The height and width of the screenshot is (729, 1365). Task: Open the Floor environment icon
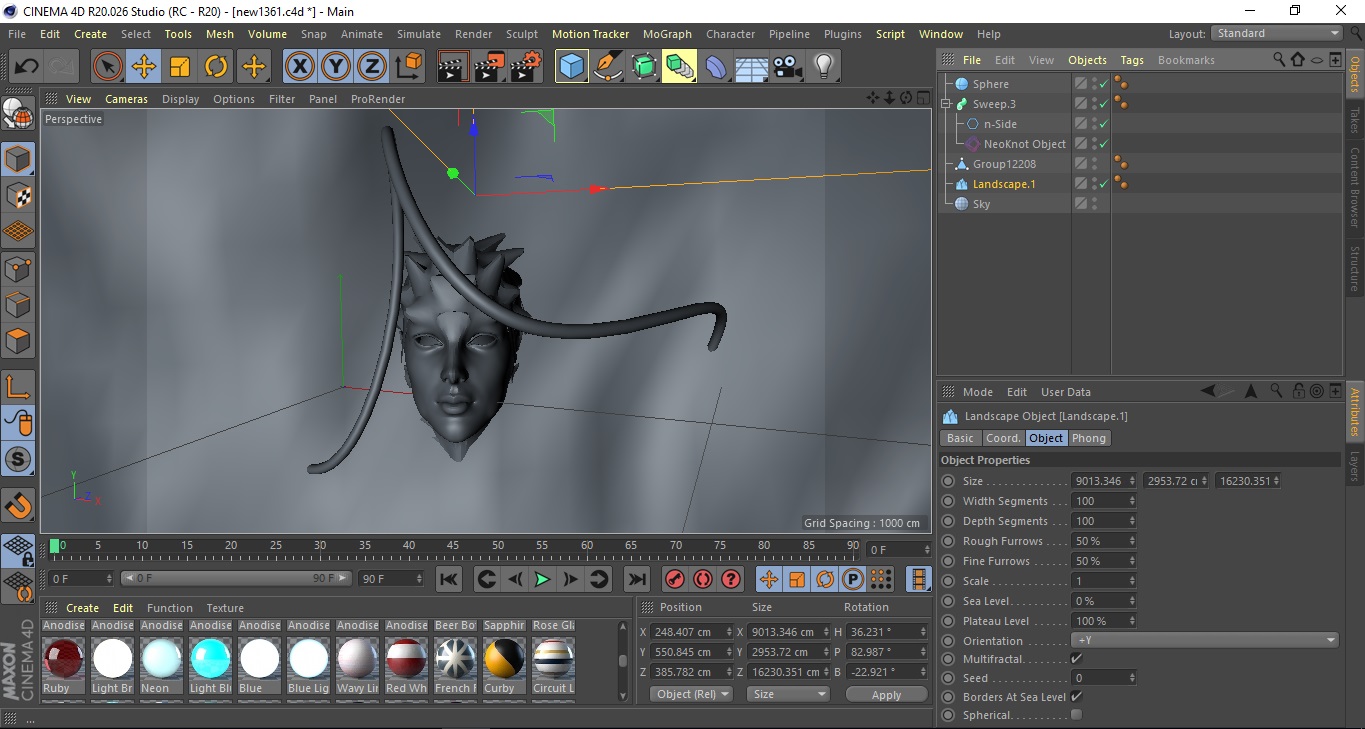(751, 67)
